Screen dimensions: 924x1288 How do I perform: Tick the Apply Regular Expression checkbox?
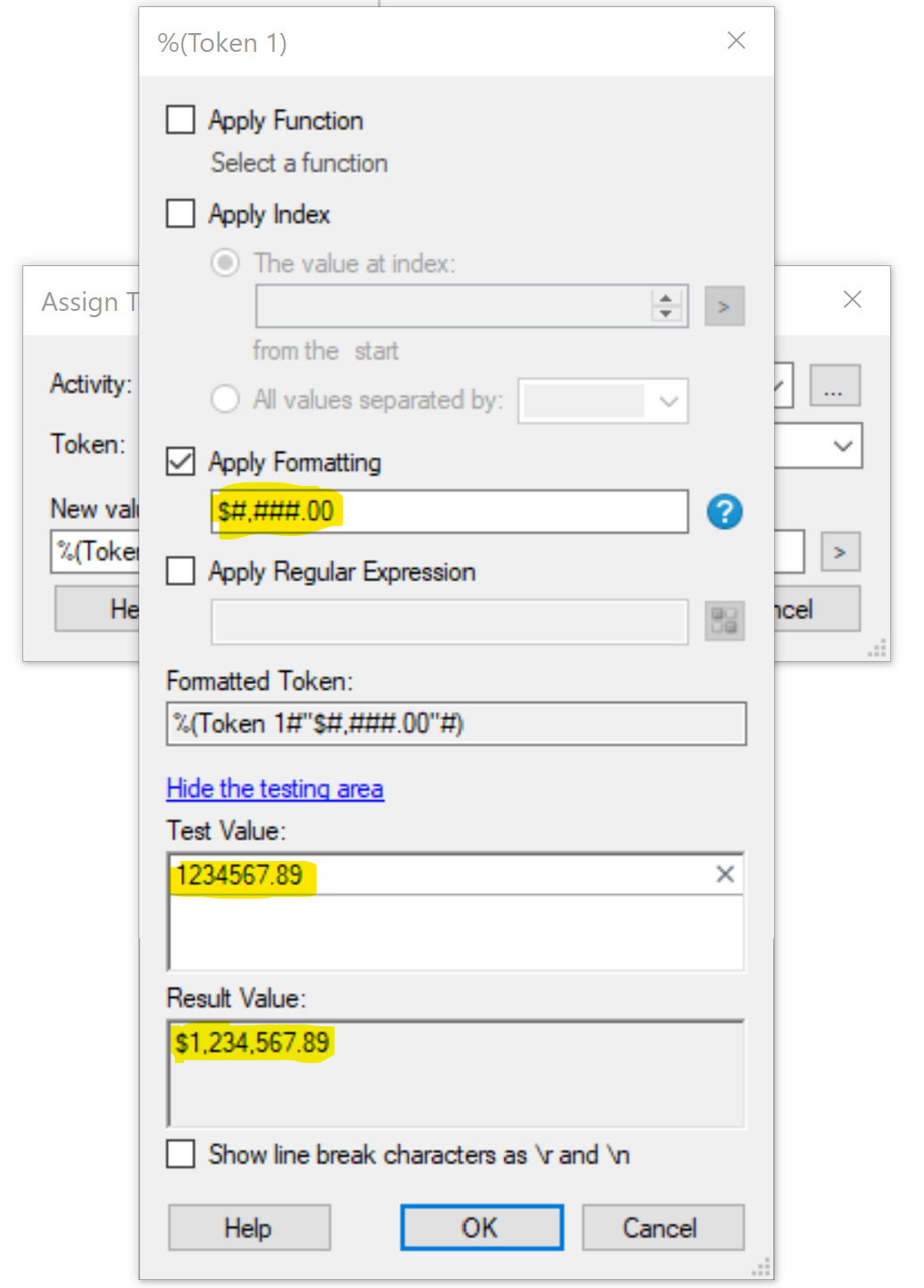click(x=180, y=571)
